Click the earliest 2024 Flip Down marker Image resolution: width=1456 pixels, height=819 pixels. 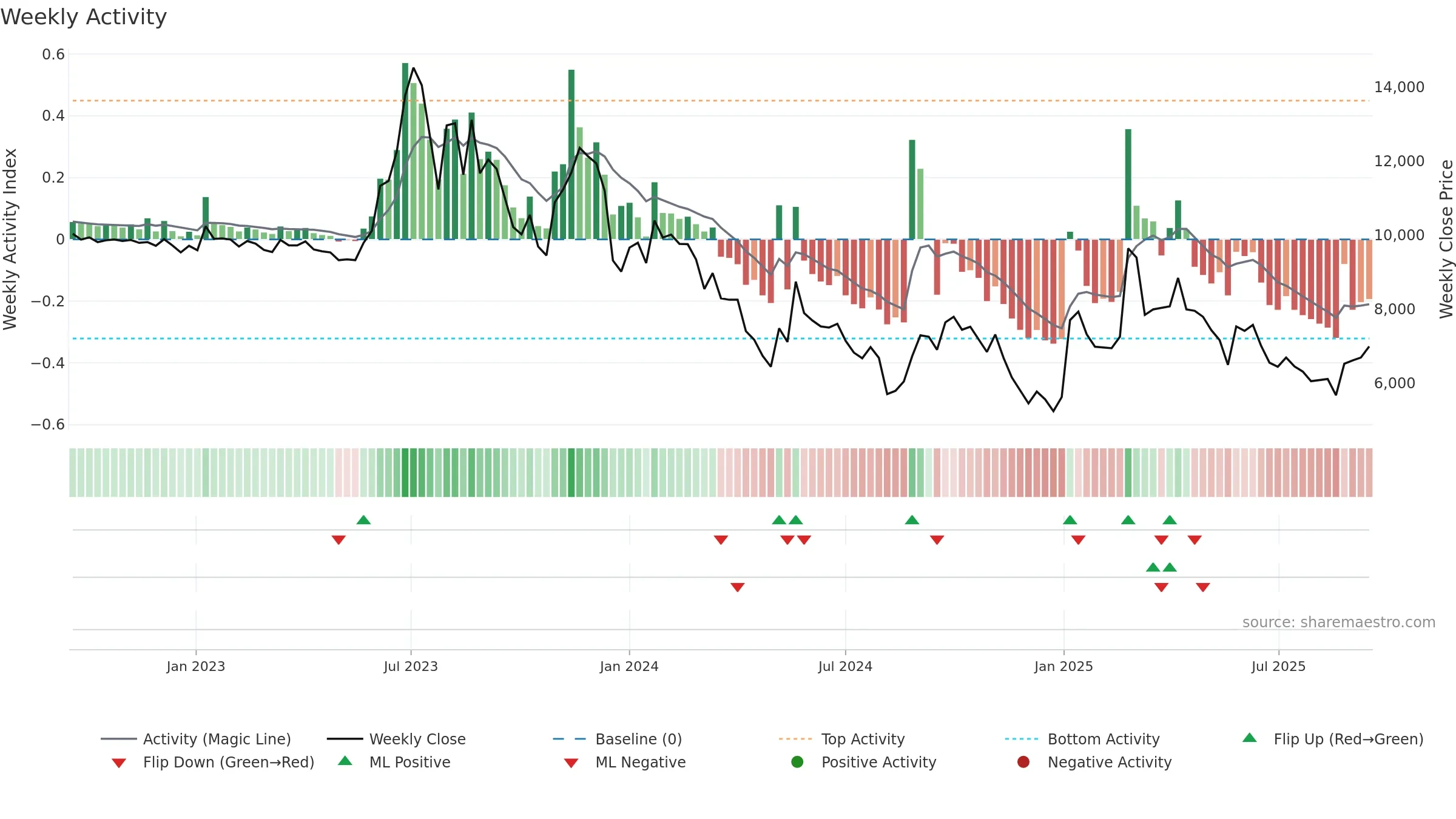click(x=721, y=539)
